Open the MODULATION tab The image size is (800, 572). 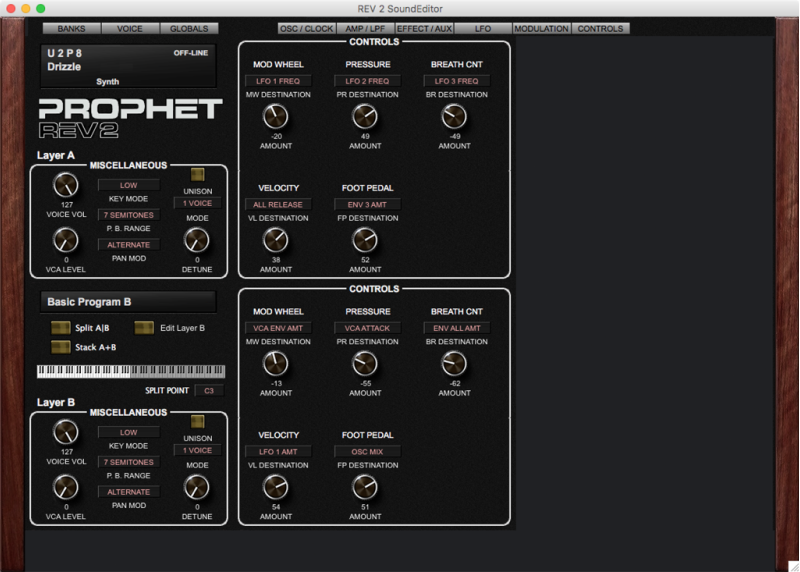pyautogui.click(x=541, y=29)
